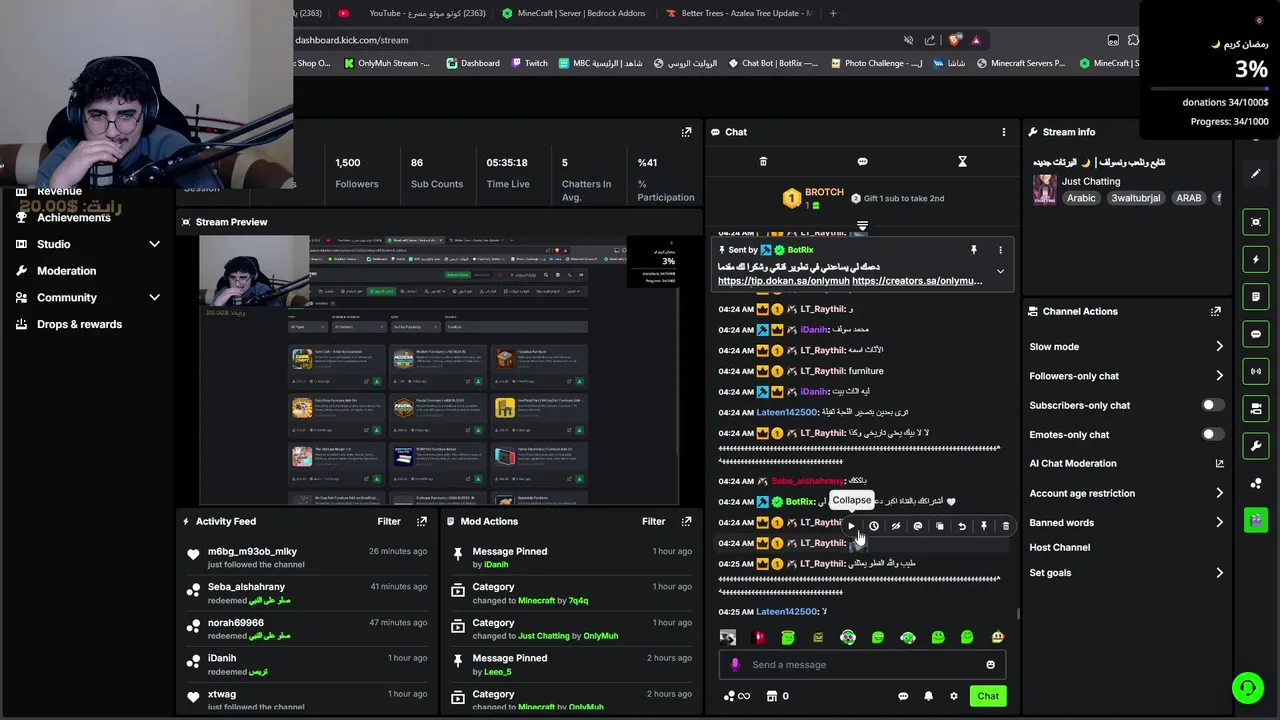Screen dimensions: 1280x720
Task: Click Filter in Mod Actions header
Action: click(x=653, y=521)
